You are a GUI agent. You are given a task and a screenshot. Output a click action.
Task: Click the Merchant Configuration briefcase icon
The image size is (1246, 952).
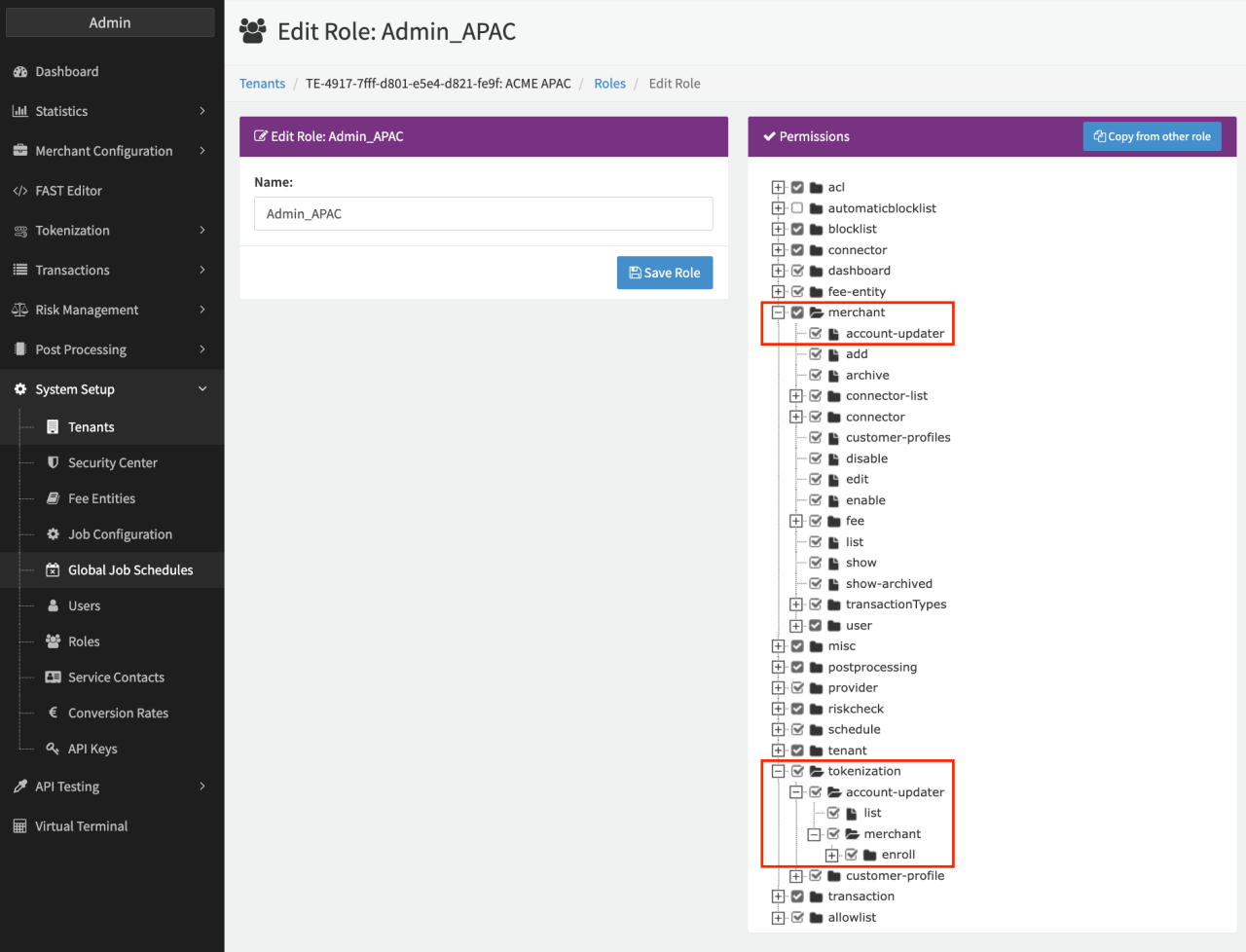[x=19, y=151]
